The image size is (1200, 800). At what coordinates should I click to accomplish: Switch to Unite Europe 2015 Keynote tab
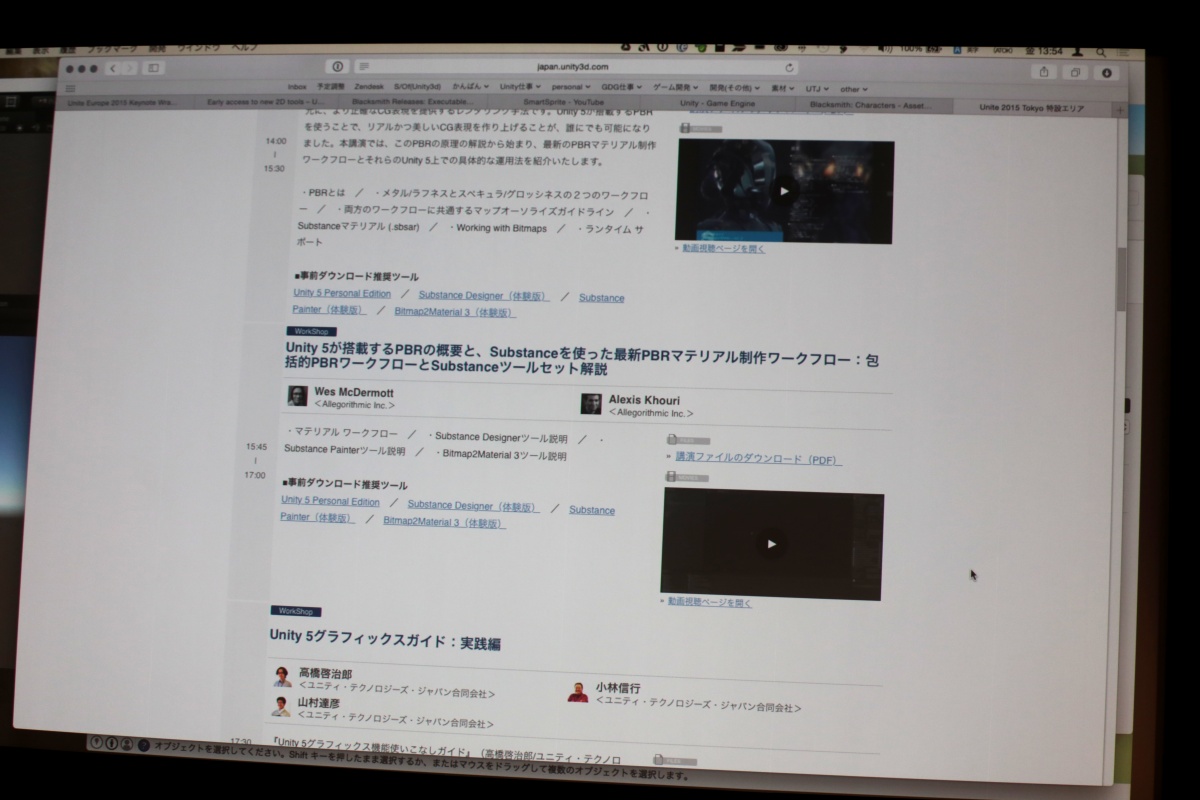point(120,101)
